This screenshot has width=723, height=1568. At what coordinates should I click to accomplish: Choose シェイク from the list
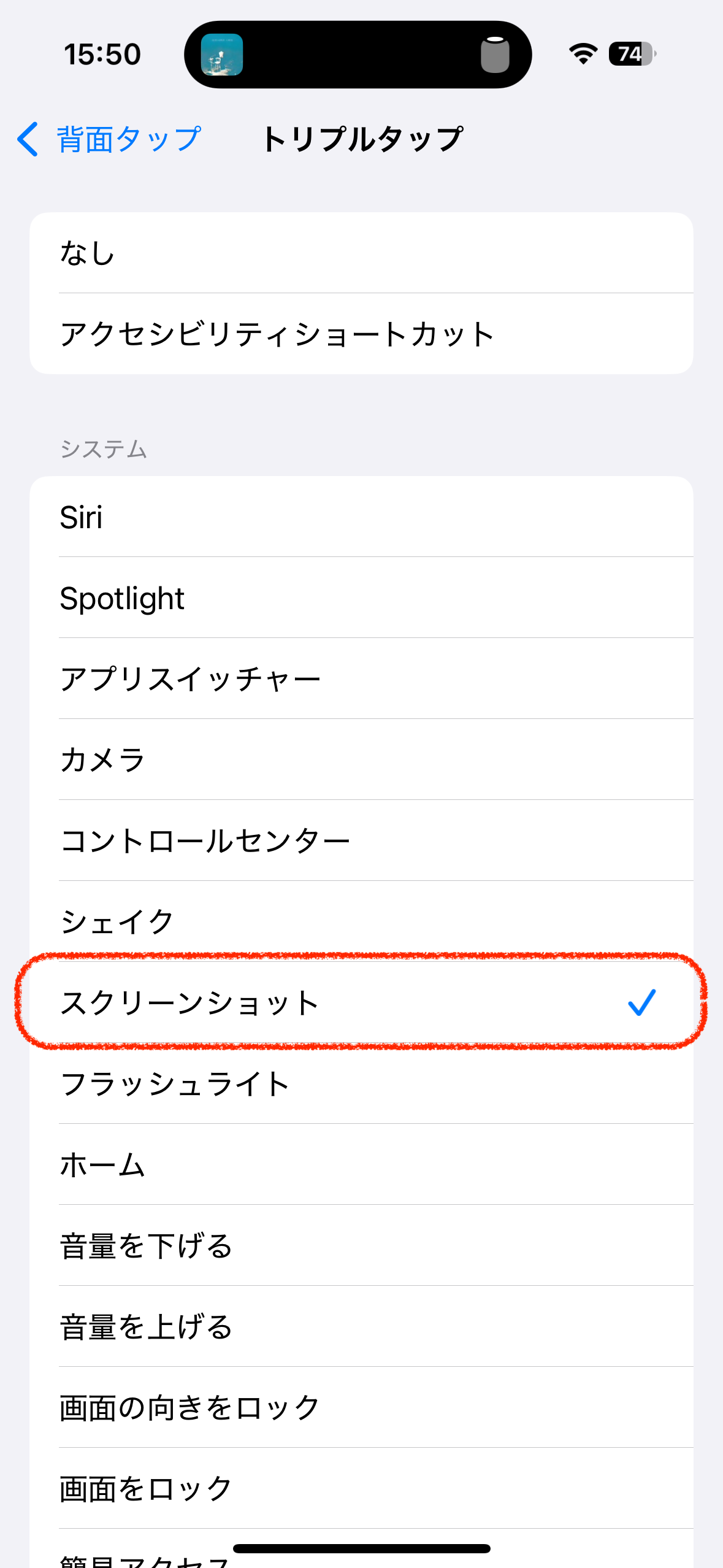(x=361, y=921)
